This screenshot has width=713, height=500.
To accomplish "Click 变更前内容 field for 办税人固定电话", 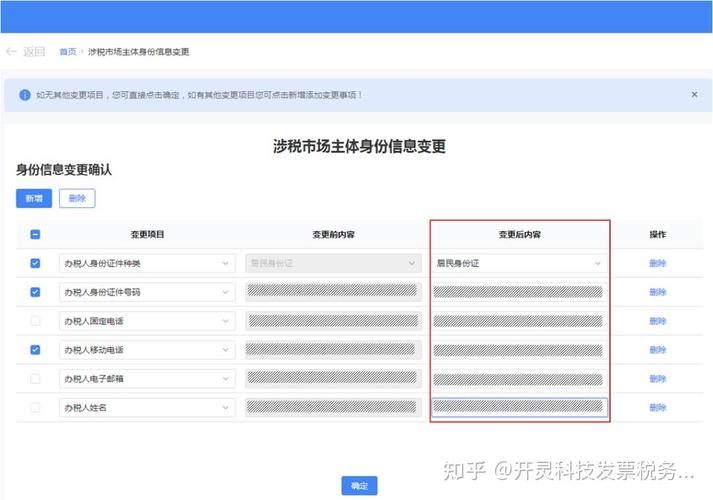I will click(x=333, y=321).
